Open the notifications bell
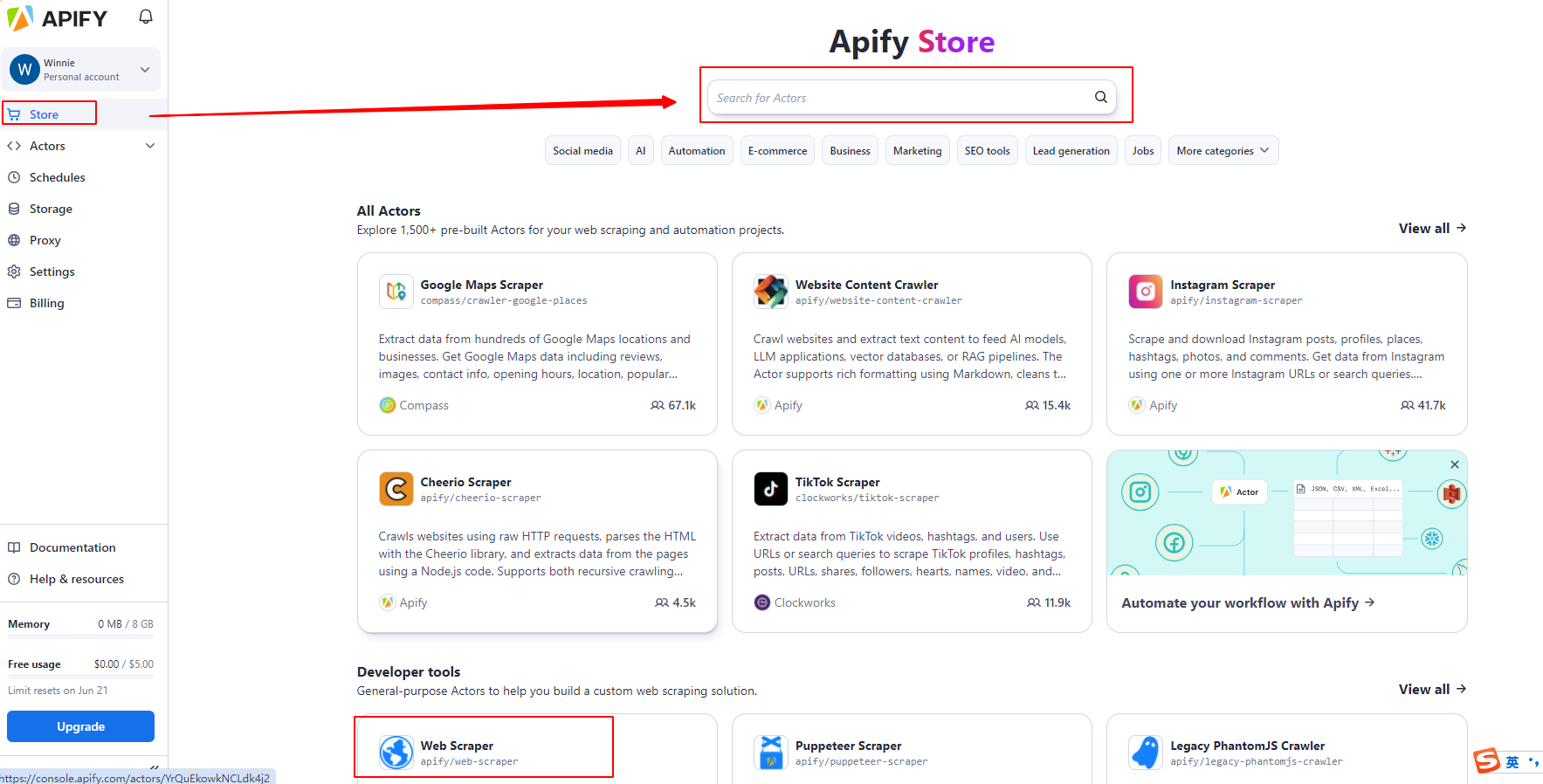The image size is (1543, 784). (146, 17)
